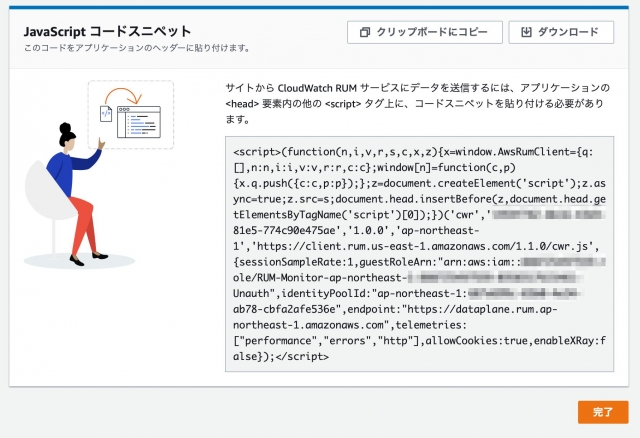This screenshot has height=438, width=640.
Task: Click the JavaScript コードスニペット heading
Action: click(107, 31)
